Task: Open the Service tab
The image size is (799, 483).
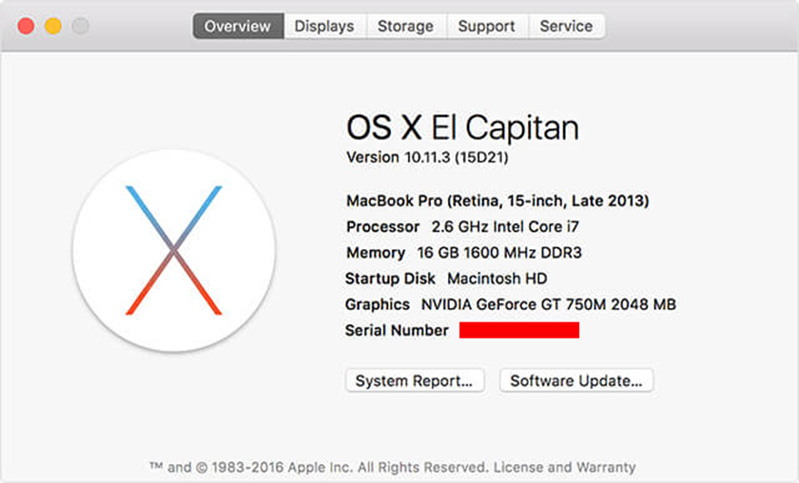Action: (x=566, y=26)
